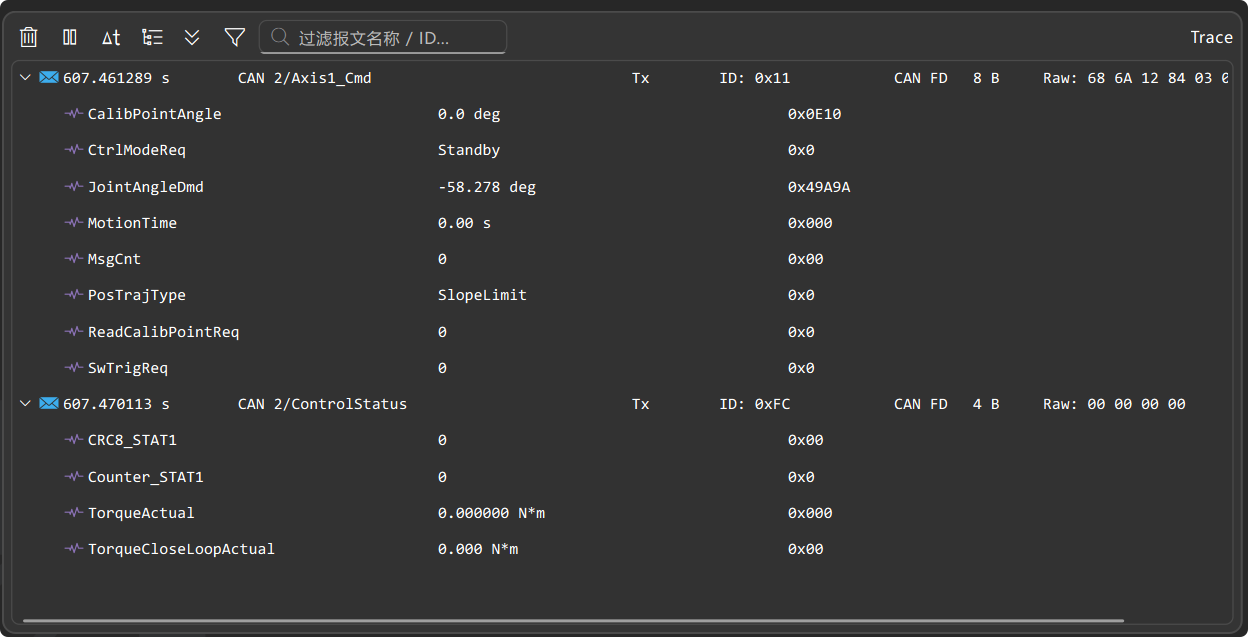Click signal waveform icon beside CRC8_STAT1
Viewport: 1248px width, 637px height.
pos(73,440)
